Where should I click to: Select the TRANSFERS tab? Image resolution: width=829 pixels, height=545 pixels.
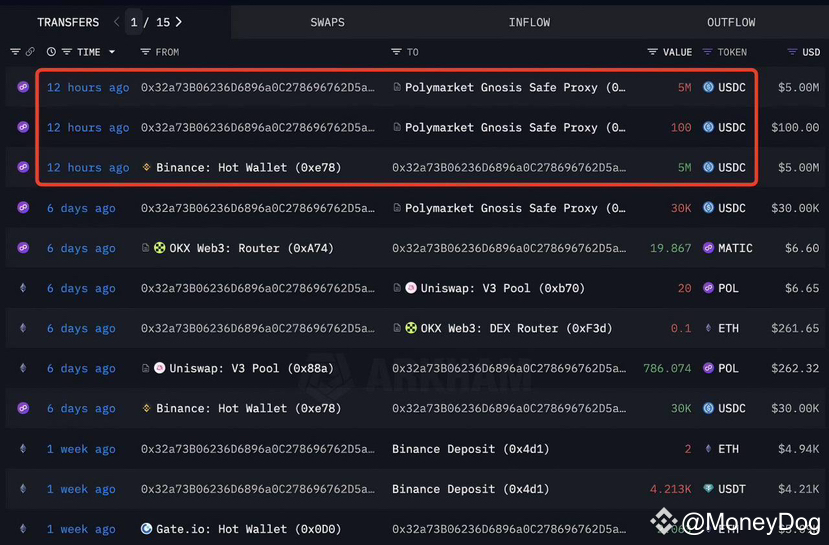68,22
